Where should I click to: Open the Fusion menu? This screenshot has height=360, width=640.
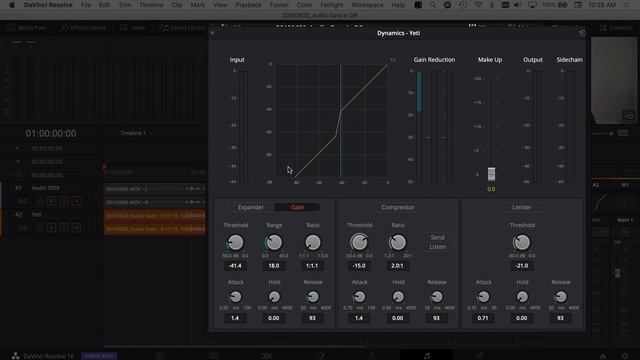point(279,5)
